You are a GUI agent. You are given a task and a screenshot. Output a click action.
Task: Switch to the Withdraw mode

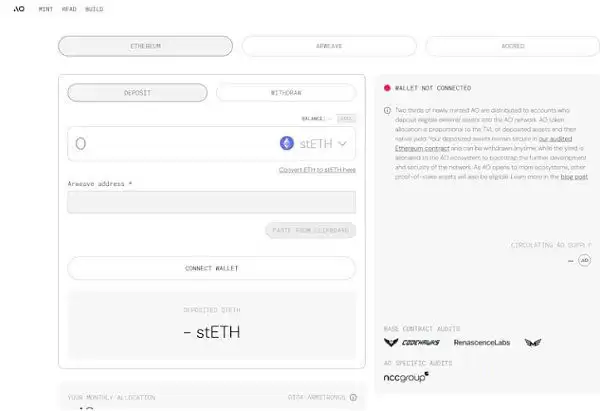(x=285, y=93)
